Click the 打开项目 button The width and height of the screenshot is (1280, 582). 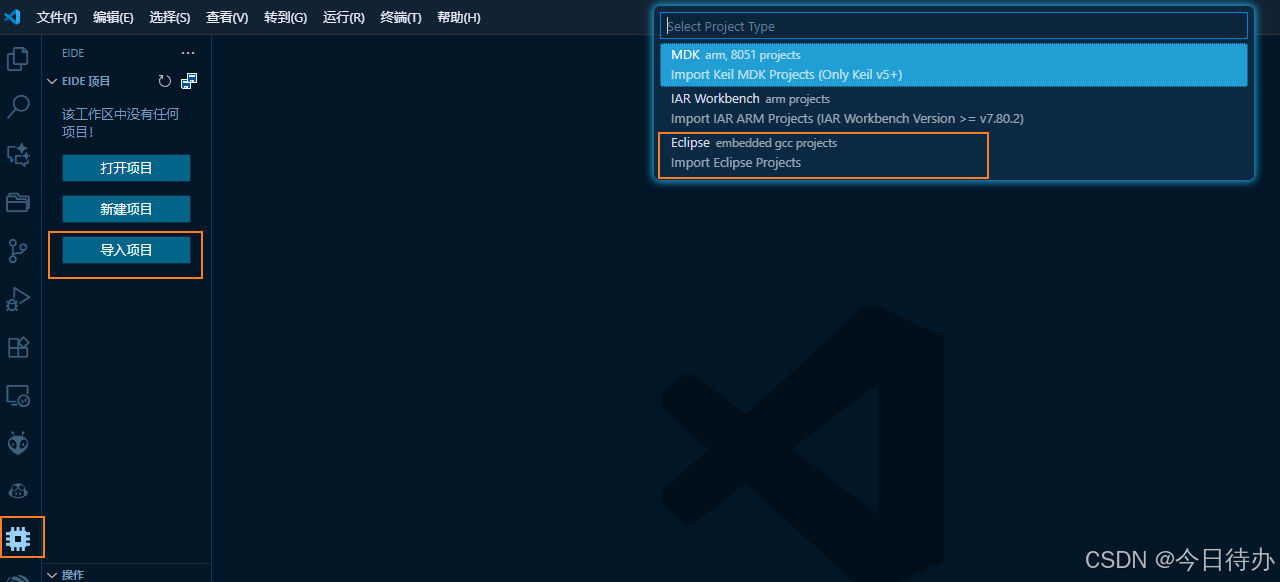tap(126, 168)
